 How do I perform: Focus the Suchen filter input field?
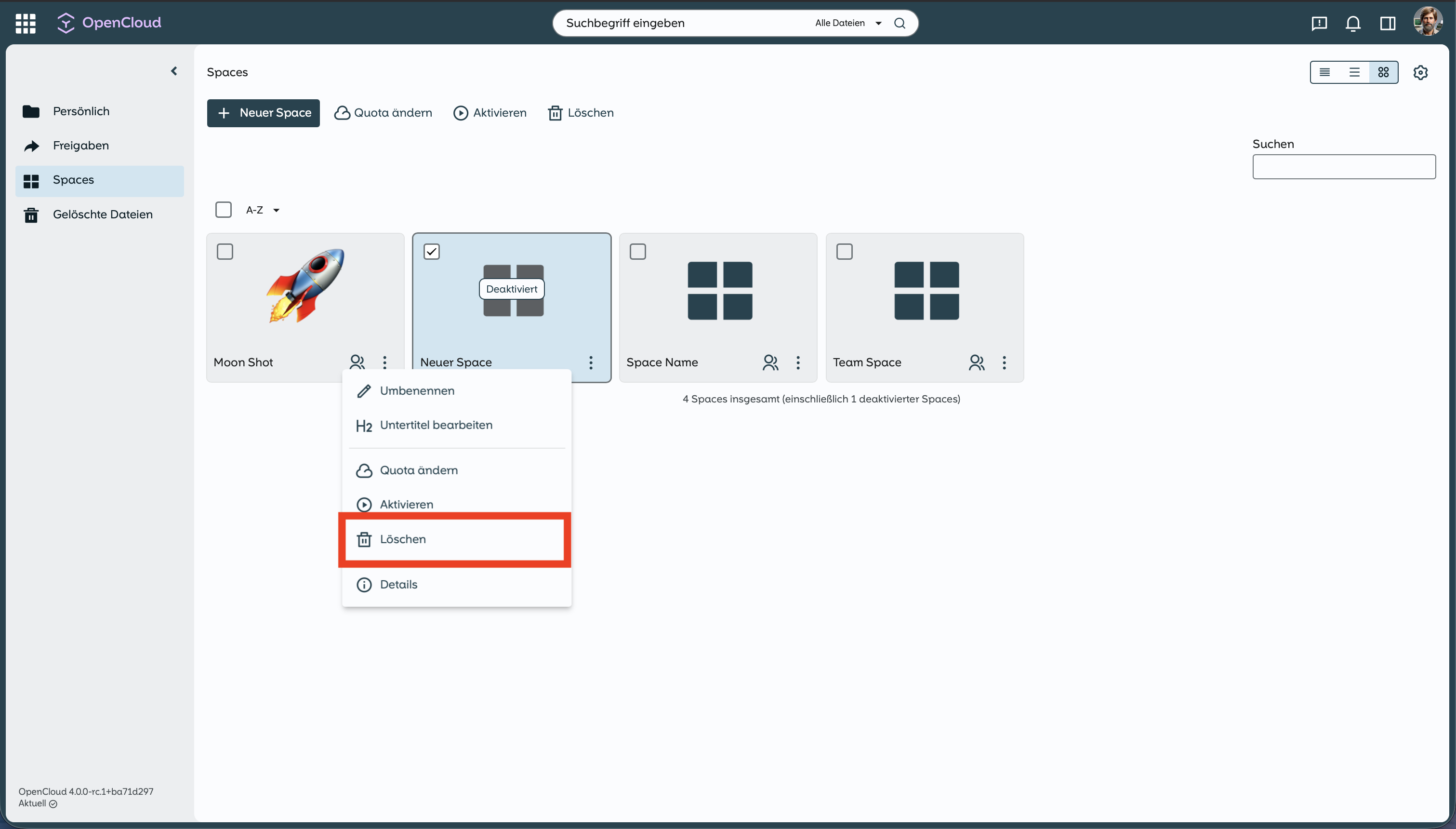1343,167
